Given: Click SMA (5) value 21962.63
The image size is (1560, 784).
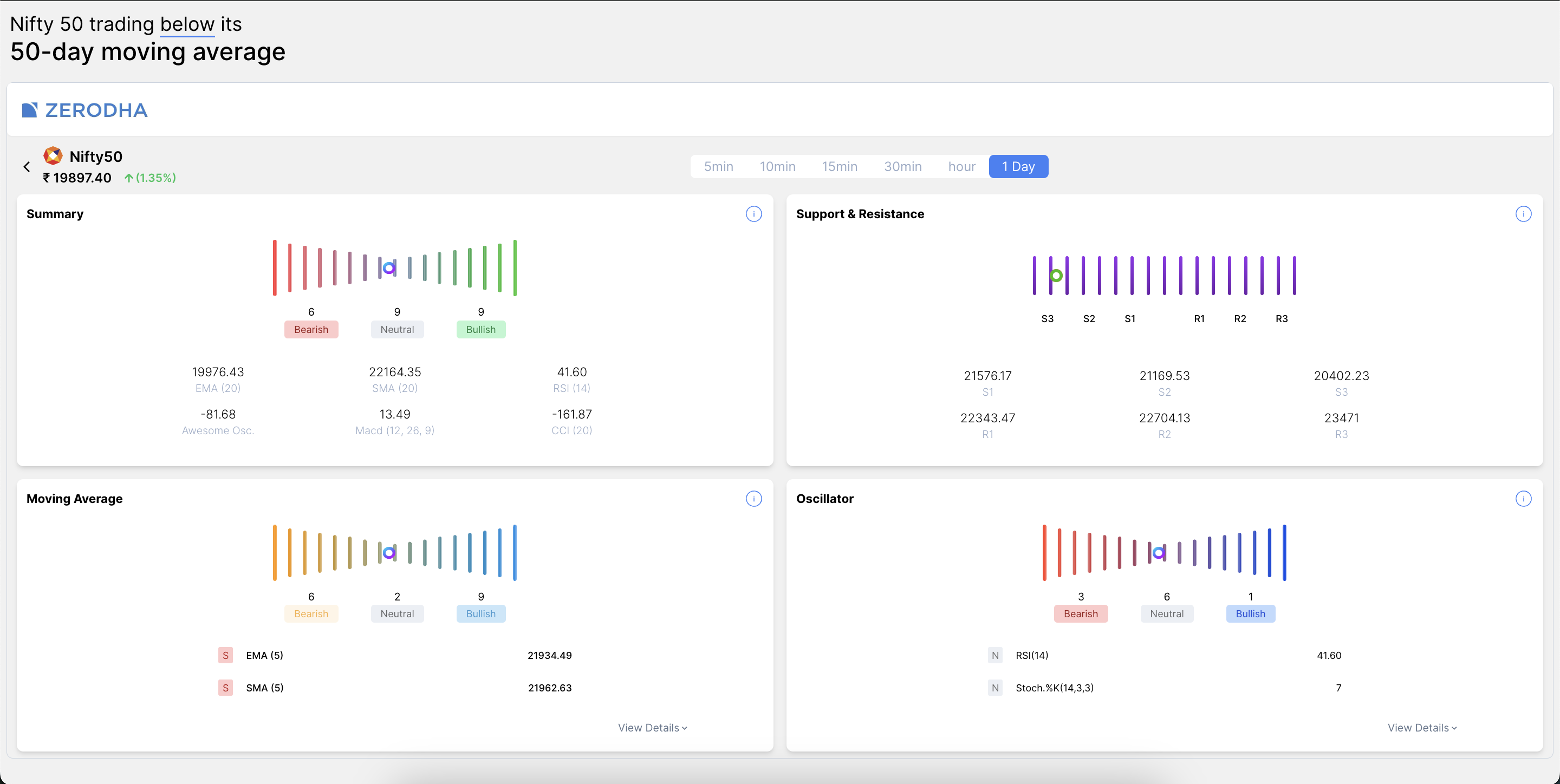Looking at the screenshot, I should 549,688.
